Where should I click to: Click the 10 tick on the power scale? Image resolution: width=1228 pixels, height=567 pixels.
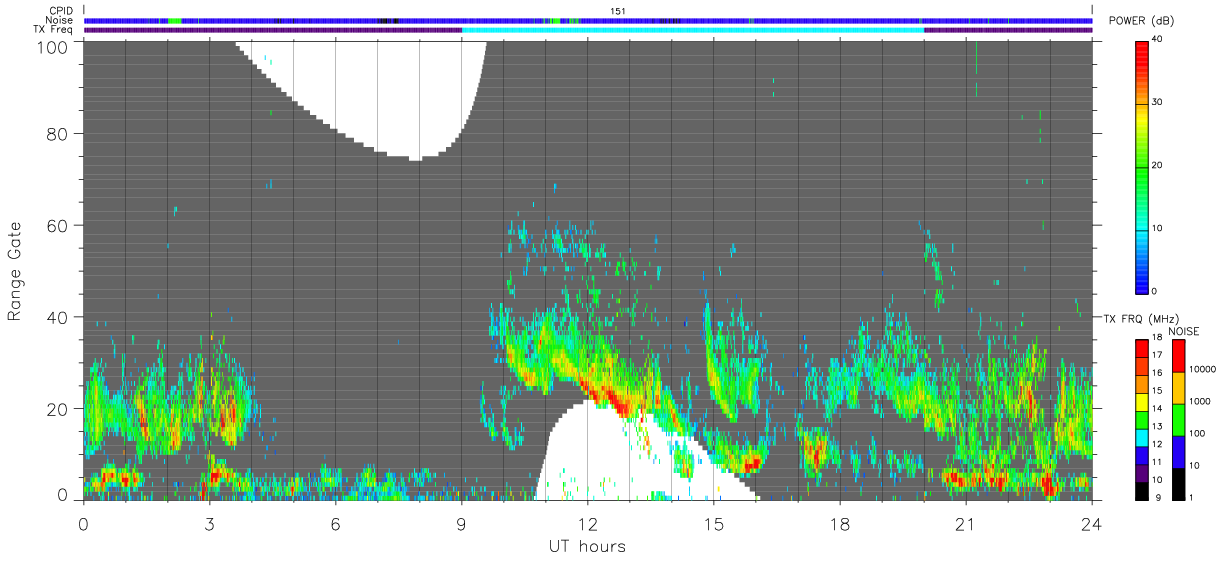tap(1156, 229)
